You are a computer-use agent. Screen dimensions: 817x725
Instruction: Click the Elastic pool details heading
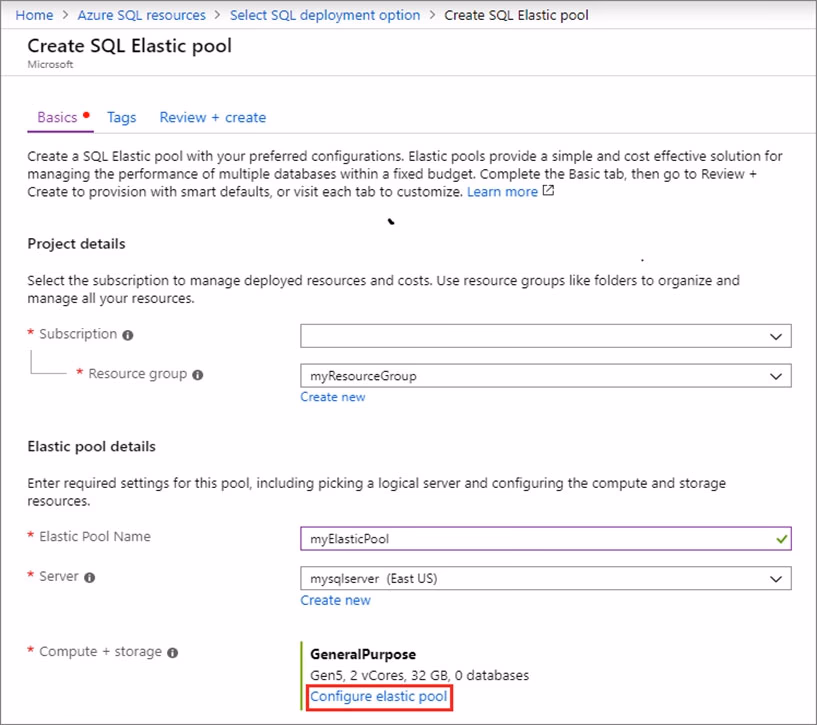[x=92, y=447]
